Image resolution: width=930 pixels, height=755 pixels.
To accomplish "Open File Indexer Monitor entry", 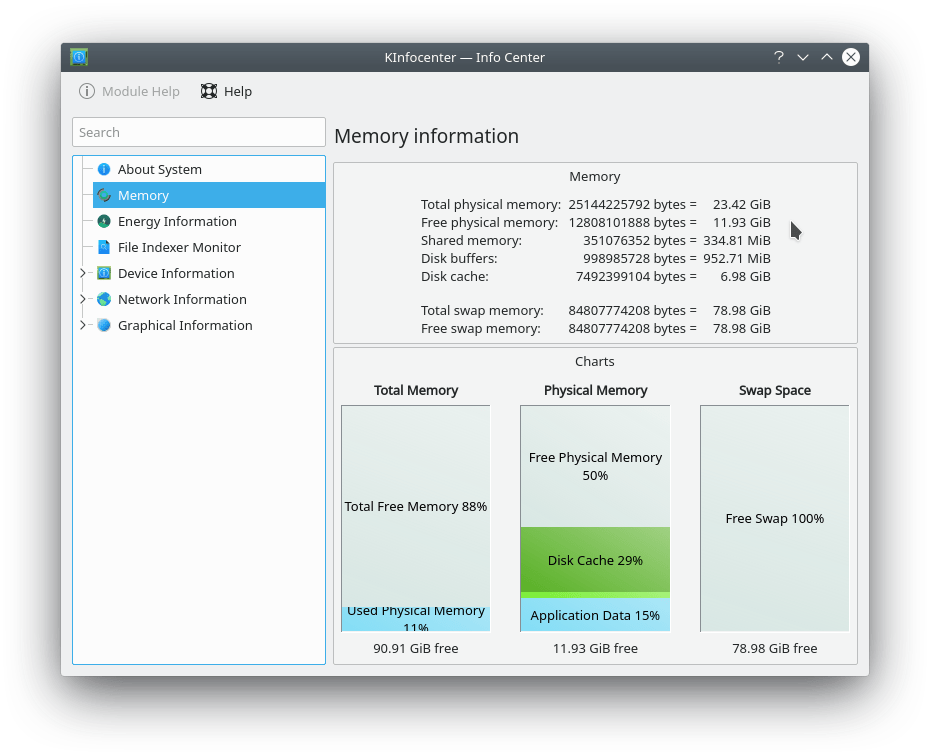I will tap(179, 247).
